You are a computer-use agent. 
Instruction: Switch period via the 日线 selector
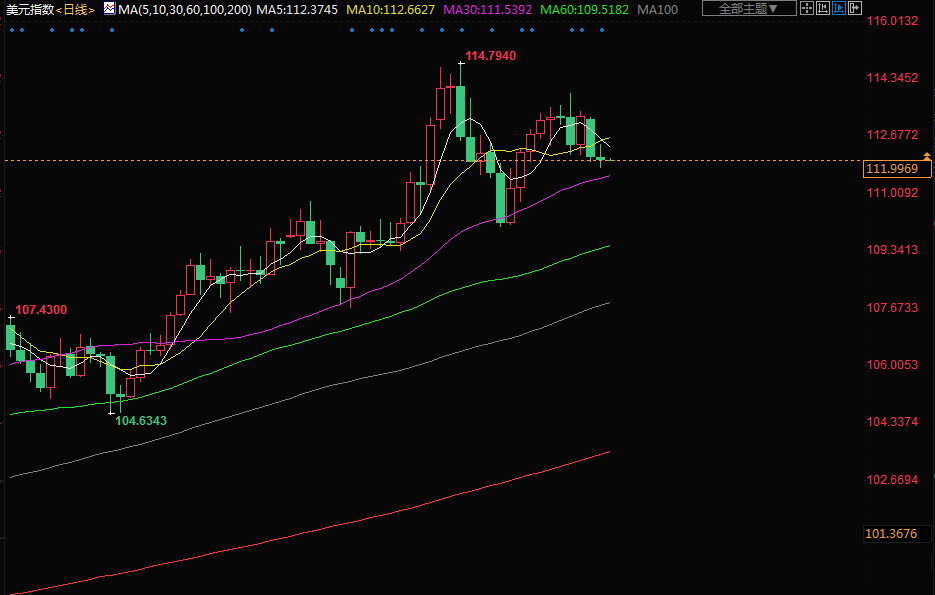76,9
